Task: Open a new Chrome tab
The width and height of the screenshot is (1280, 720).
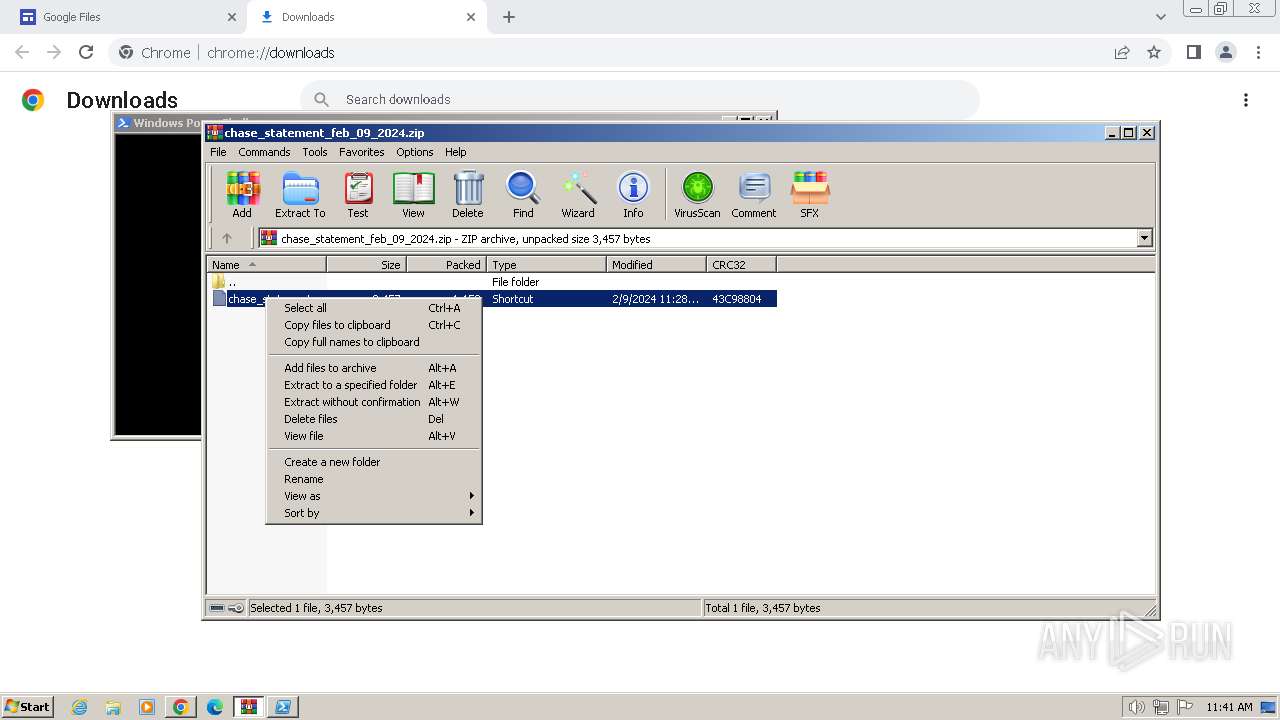Action: coord(509,17)
